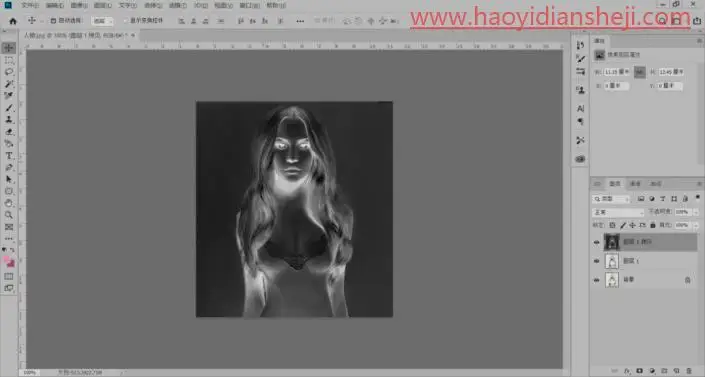This screenshot has height=377, width=705.
Task: Select the Path Selection arrow tool
Action: pyautogui.click(x=9, y=180)
